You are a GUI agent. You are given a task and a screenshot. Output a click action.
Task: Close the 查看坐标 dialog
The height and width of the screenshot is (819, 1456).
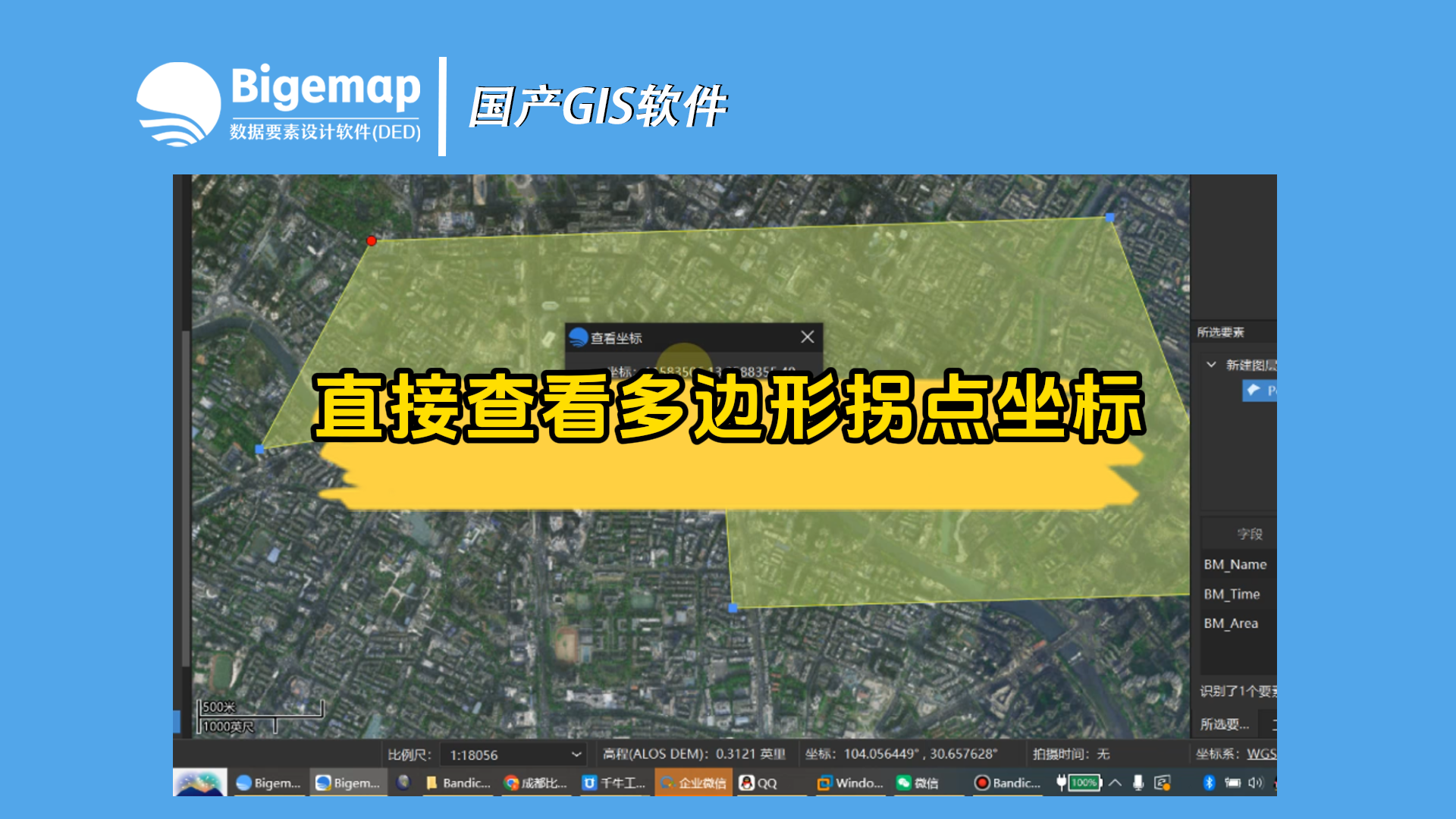pos(807,337)
